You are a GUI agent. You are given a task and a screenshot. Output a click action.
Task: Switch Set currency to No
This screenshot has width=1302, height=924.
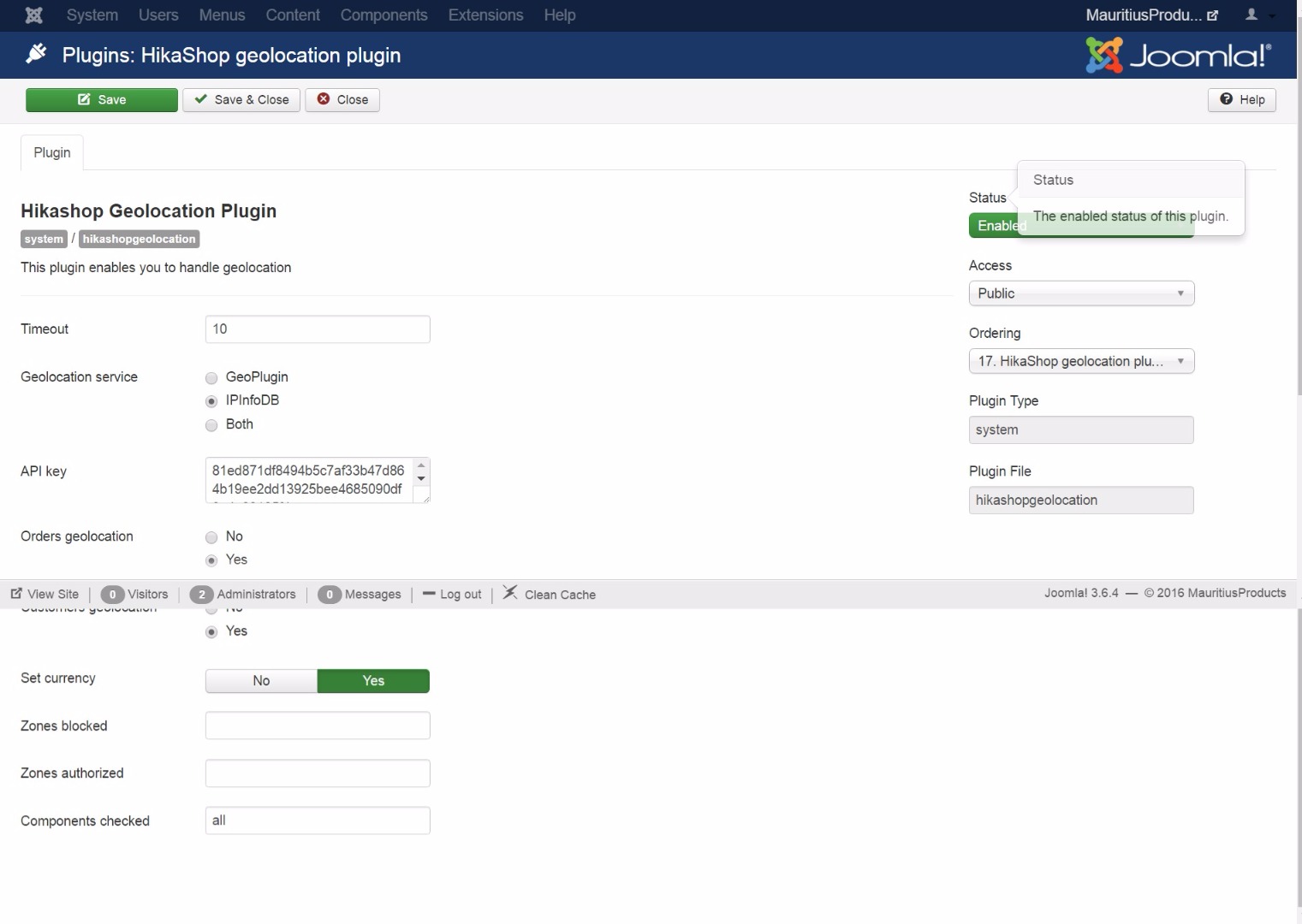point(261,681)
